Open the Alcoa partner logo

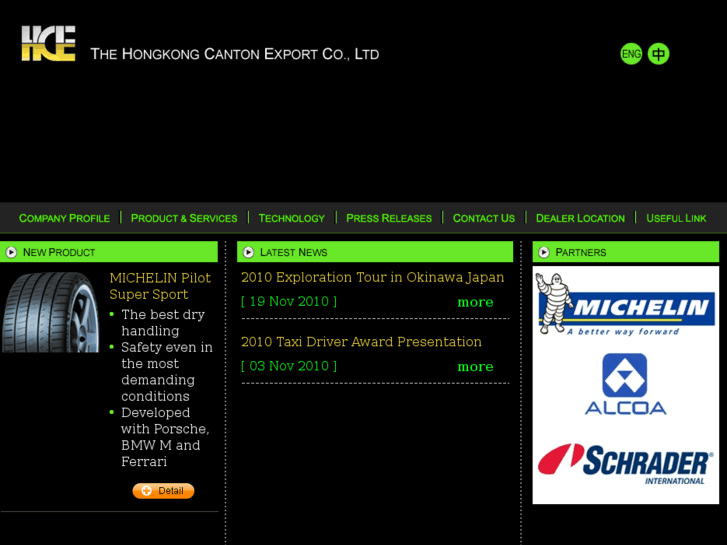[625, 384]
